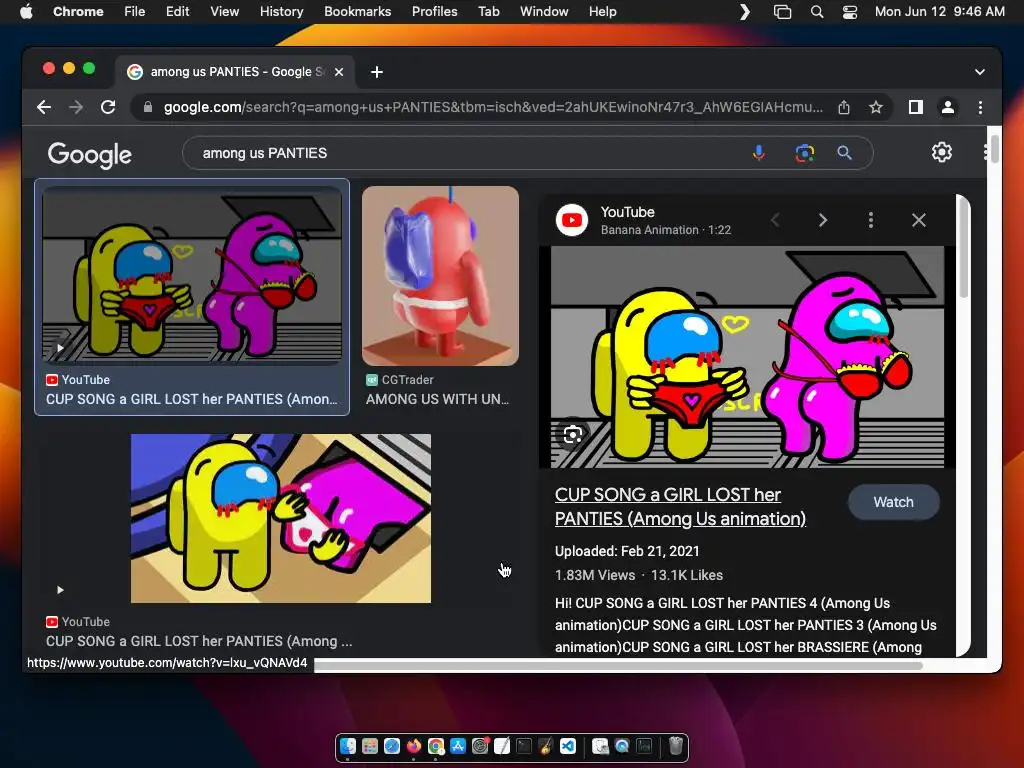Open the Bookmarks menu

(357, 11)
